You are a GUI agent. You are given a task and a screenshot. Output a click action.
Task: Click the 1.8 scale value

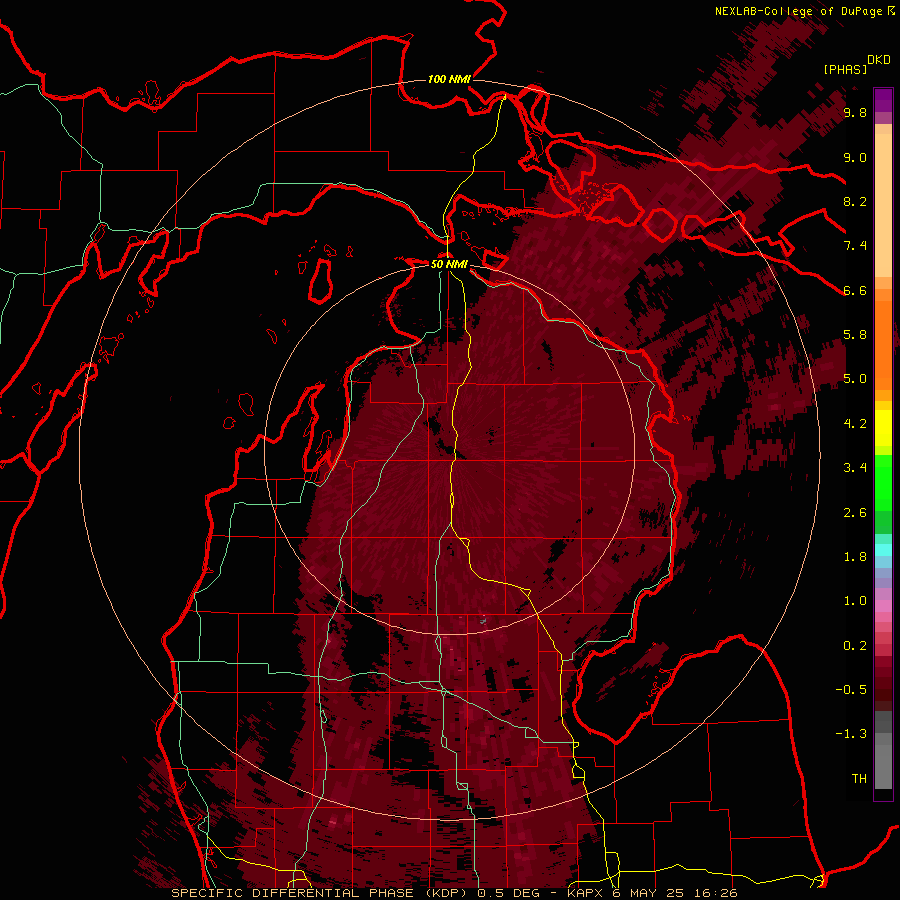click(855, 557)
